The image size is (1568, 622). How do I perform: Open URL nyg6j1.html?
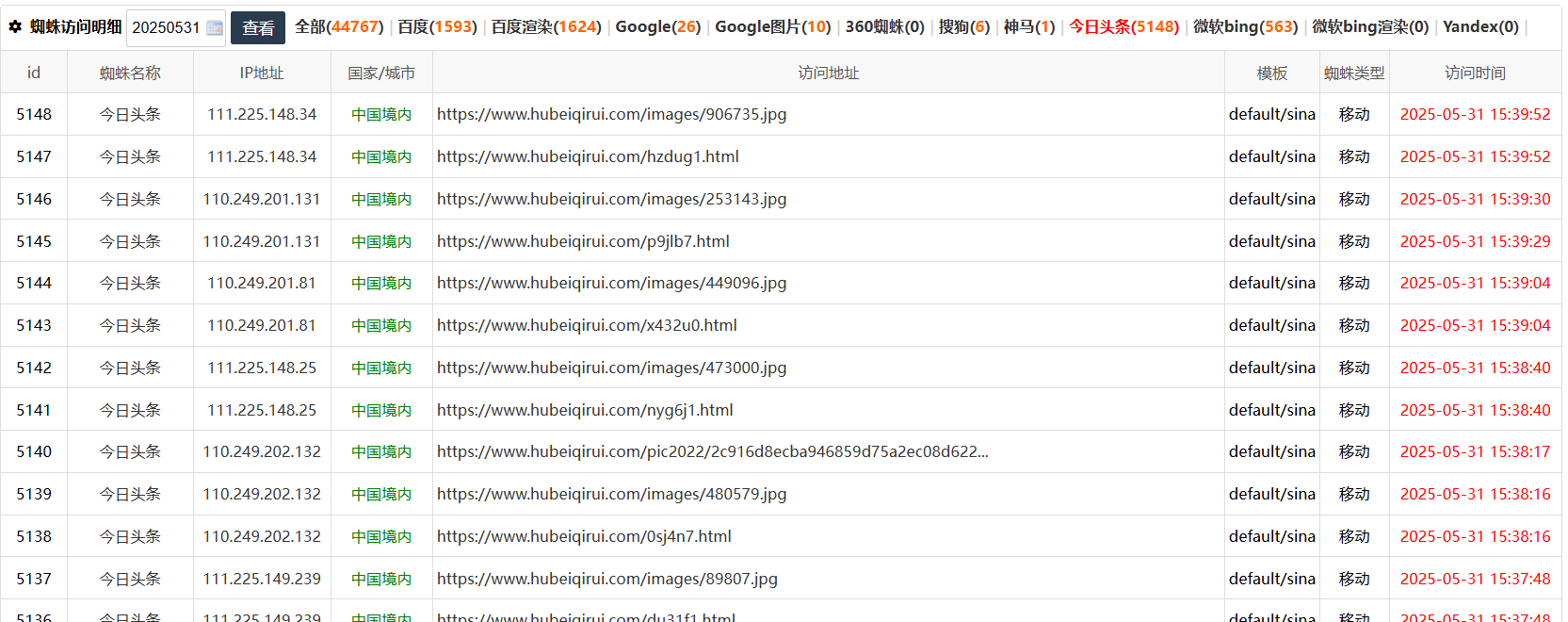coord(585,410)
